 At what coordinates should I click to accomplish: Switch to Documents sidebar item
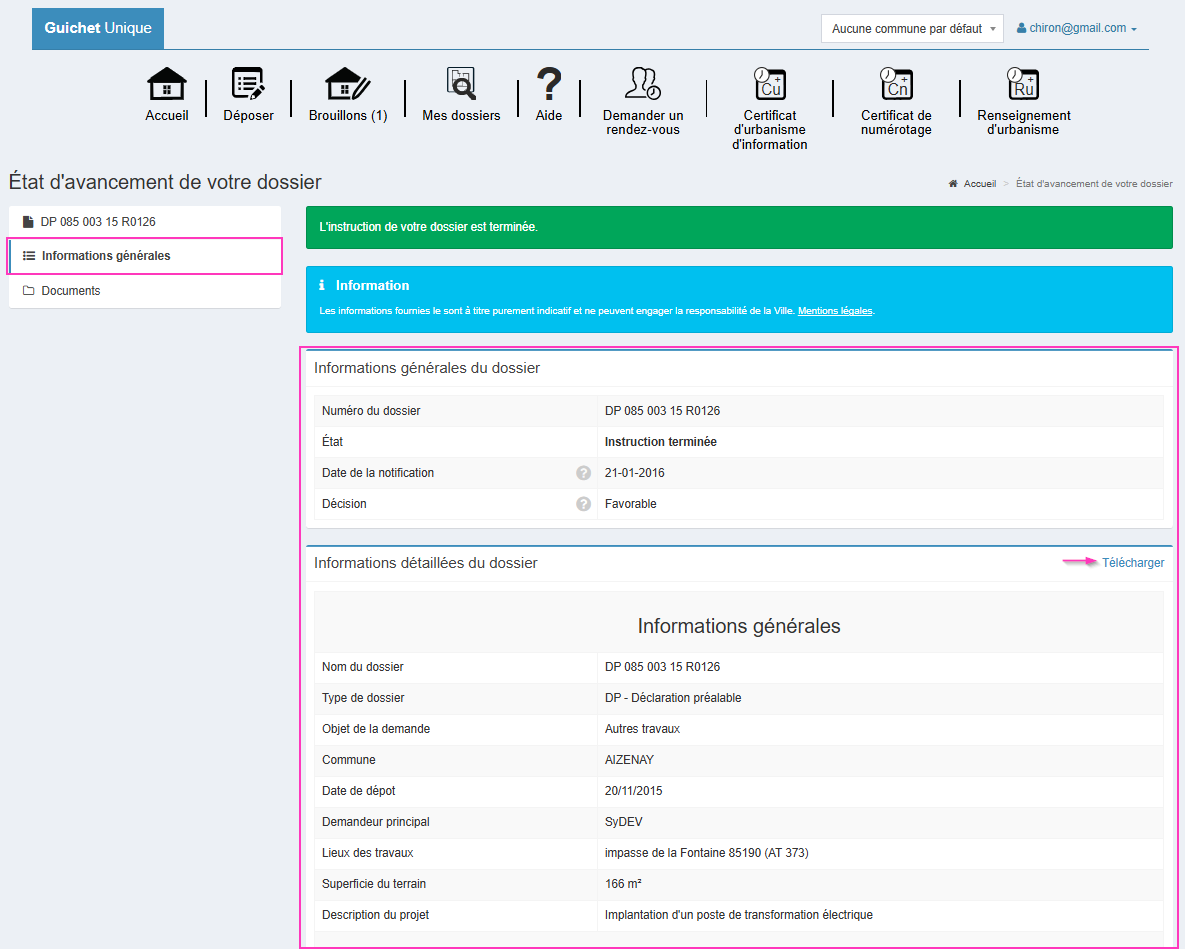[x=71, y=291]
